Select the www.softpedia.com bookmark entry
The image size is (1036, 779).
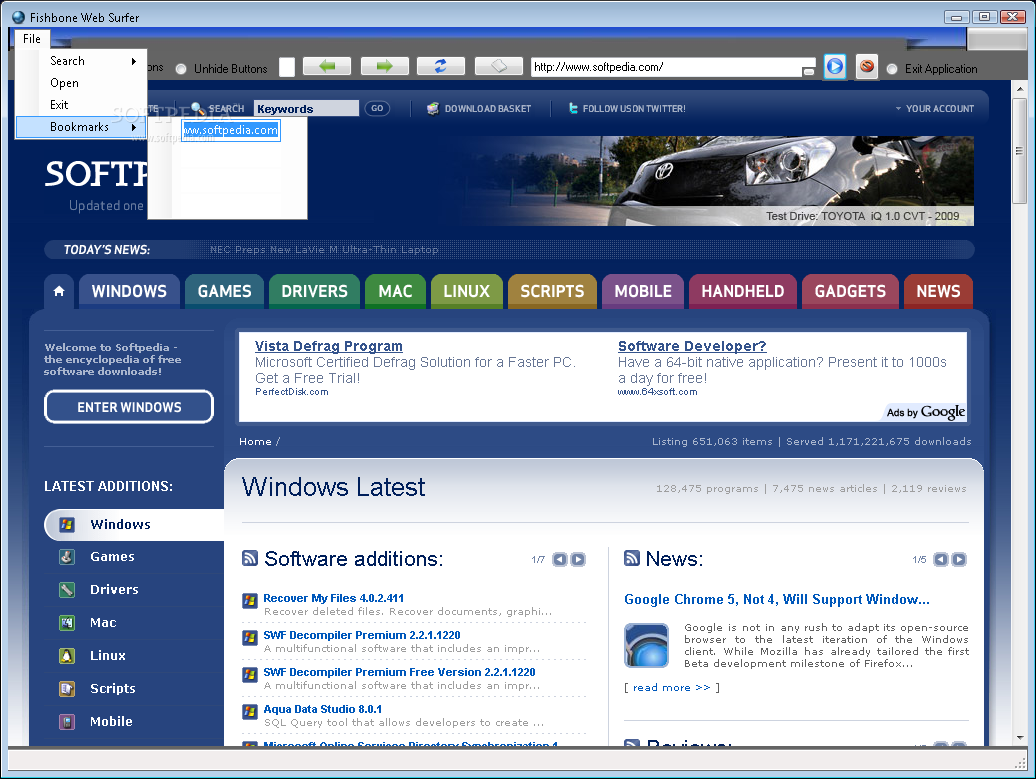231,130
